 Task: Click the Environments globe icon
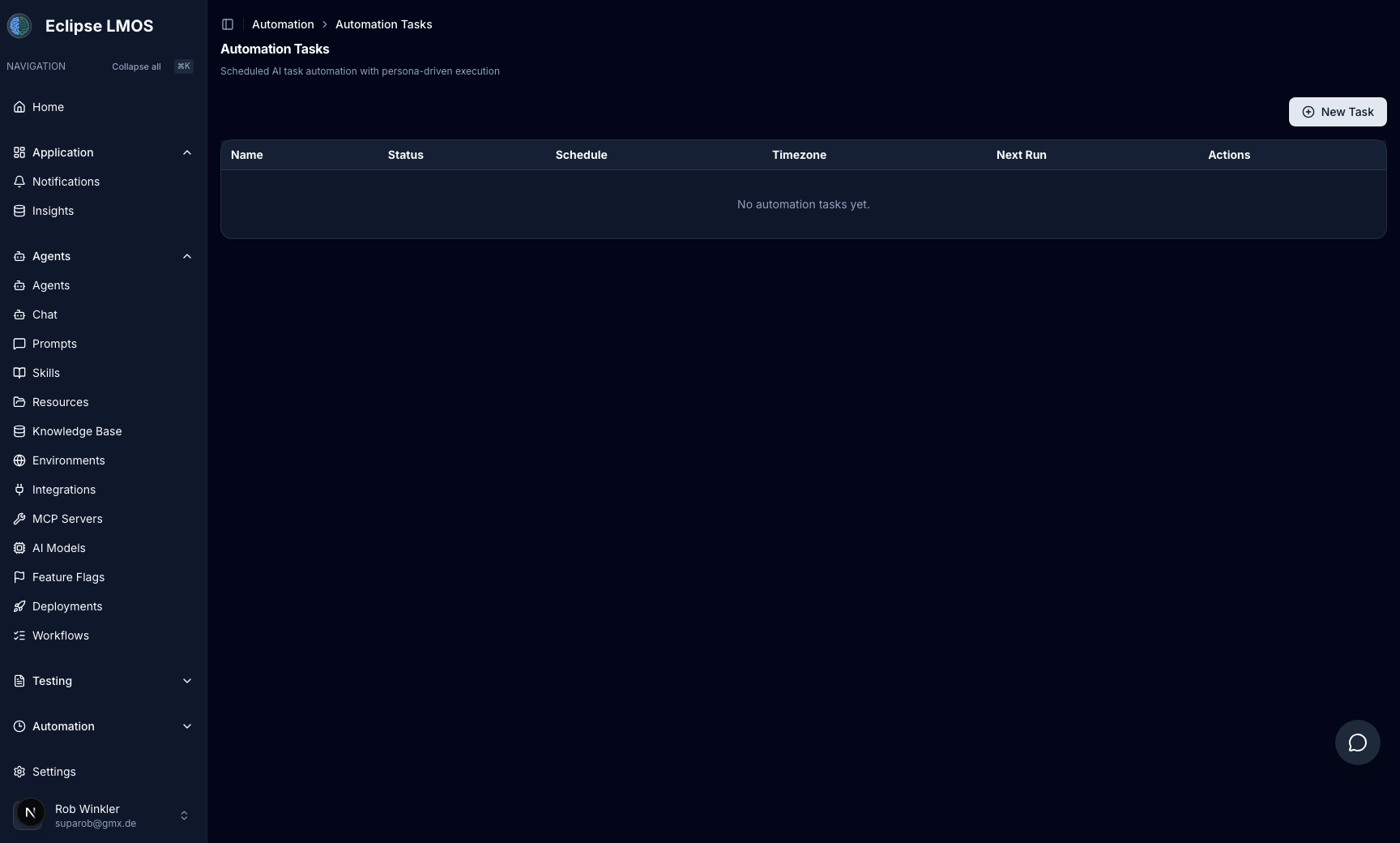tap(19, 460)
